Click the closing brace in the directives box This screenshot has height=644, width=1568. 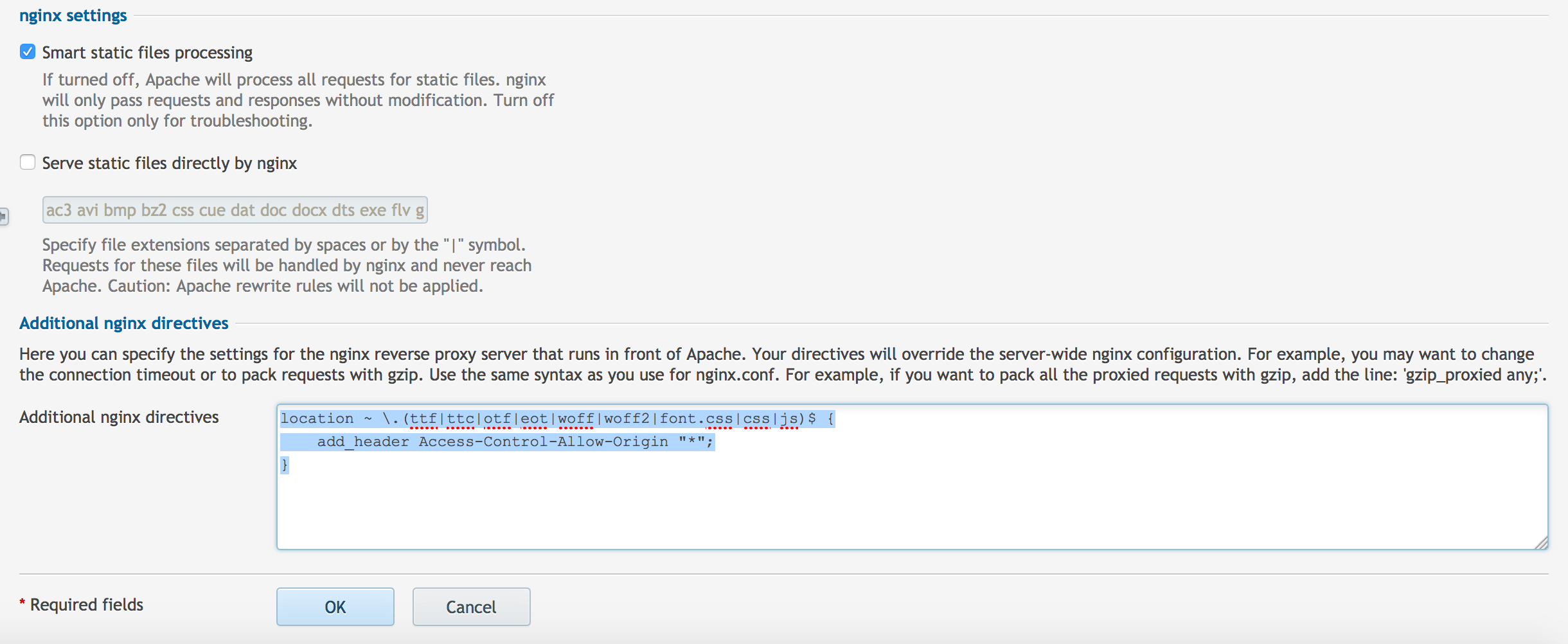click(x=285, y=465)
